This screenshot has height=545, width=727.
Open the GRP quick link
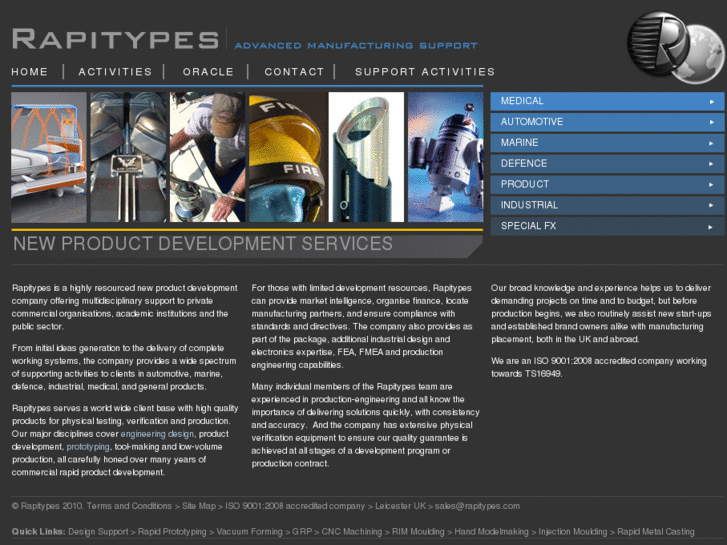coord(302,532)
